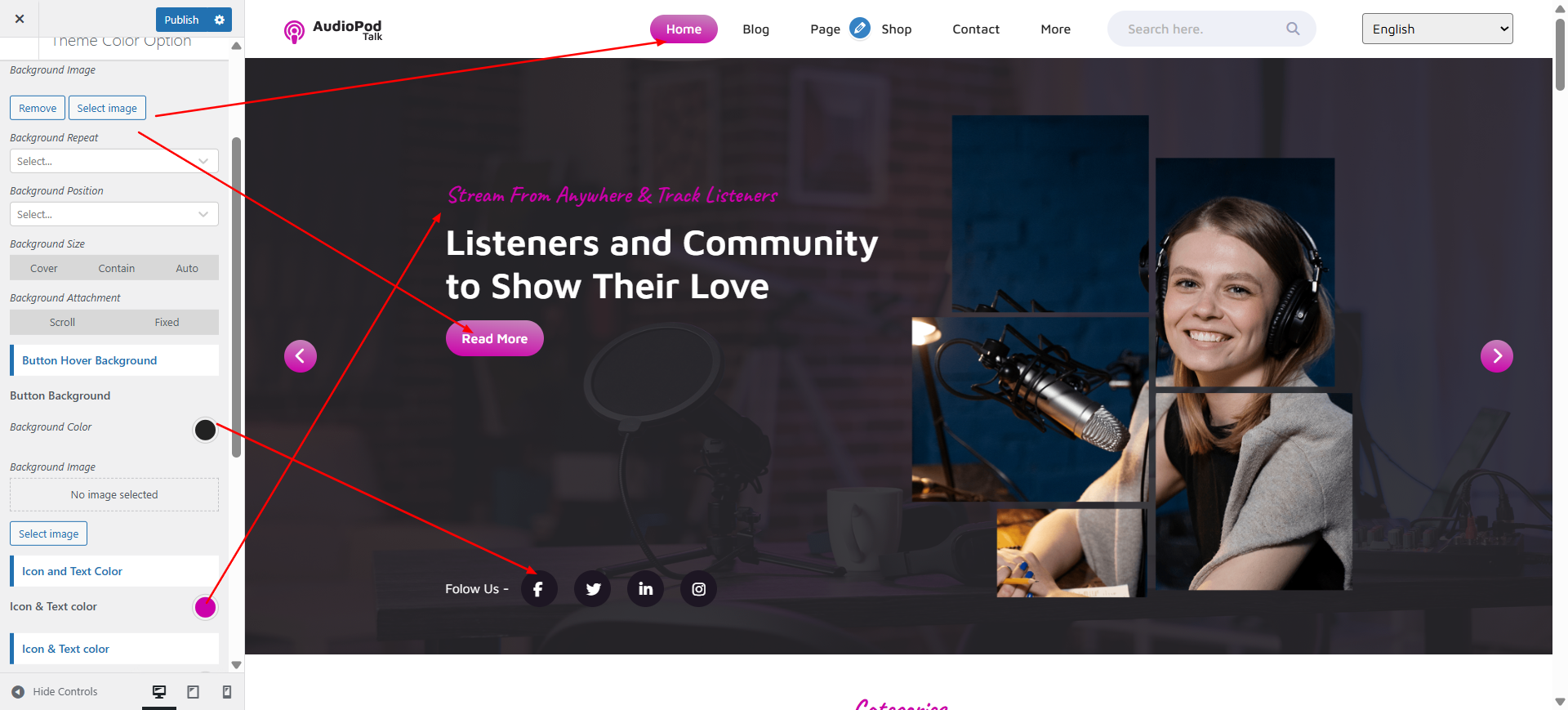Set Background Size to Contain
Image resolution: width=1568 pixels, height=710 pixels.
coord(117,268)
